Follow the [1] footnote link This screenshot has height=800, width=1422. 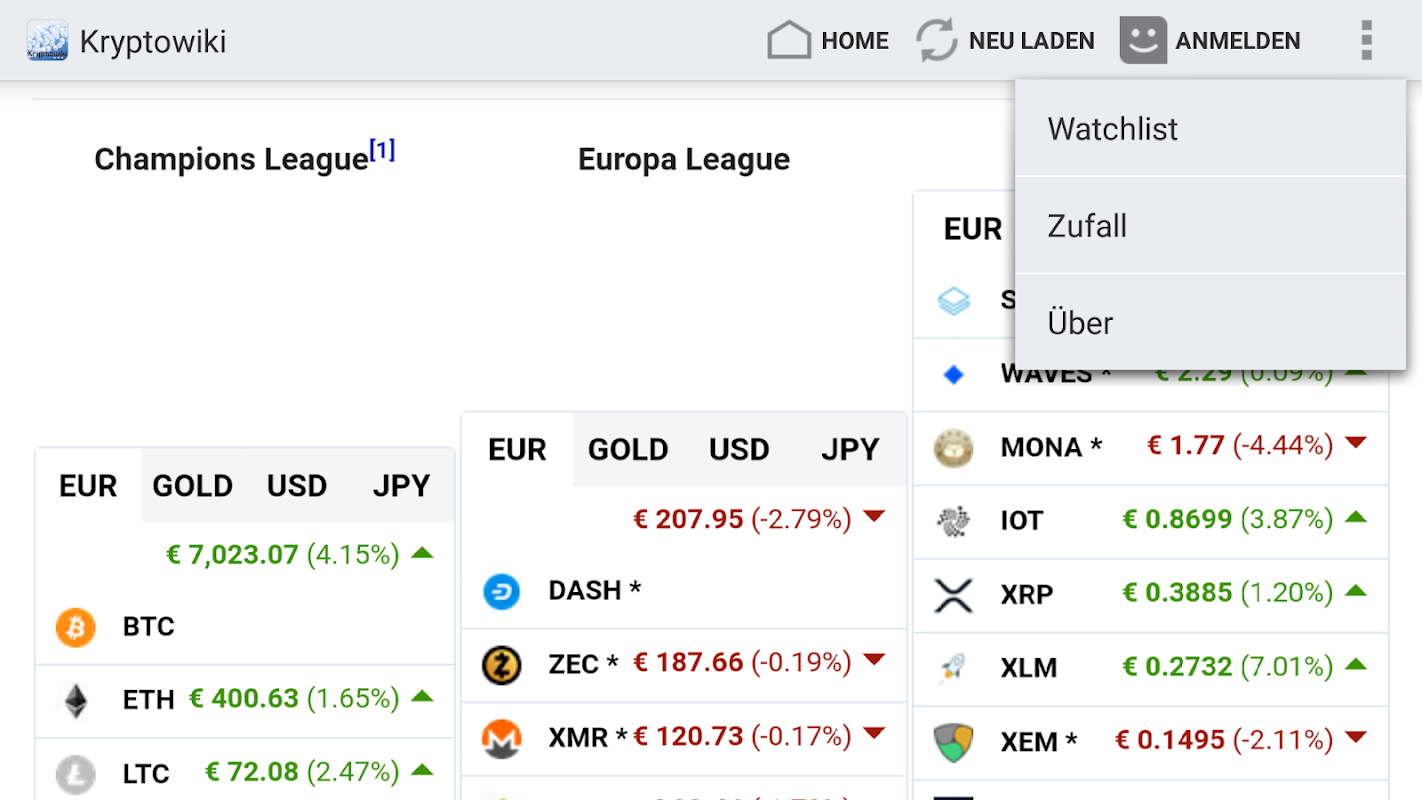pos(382,151)
